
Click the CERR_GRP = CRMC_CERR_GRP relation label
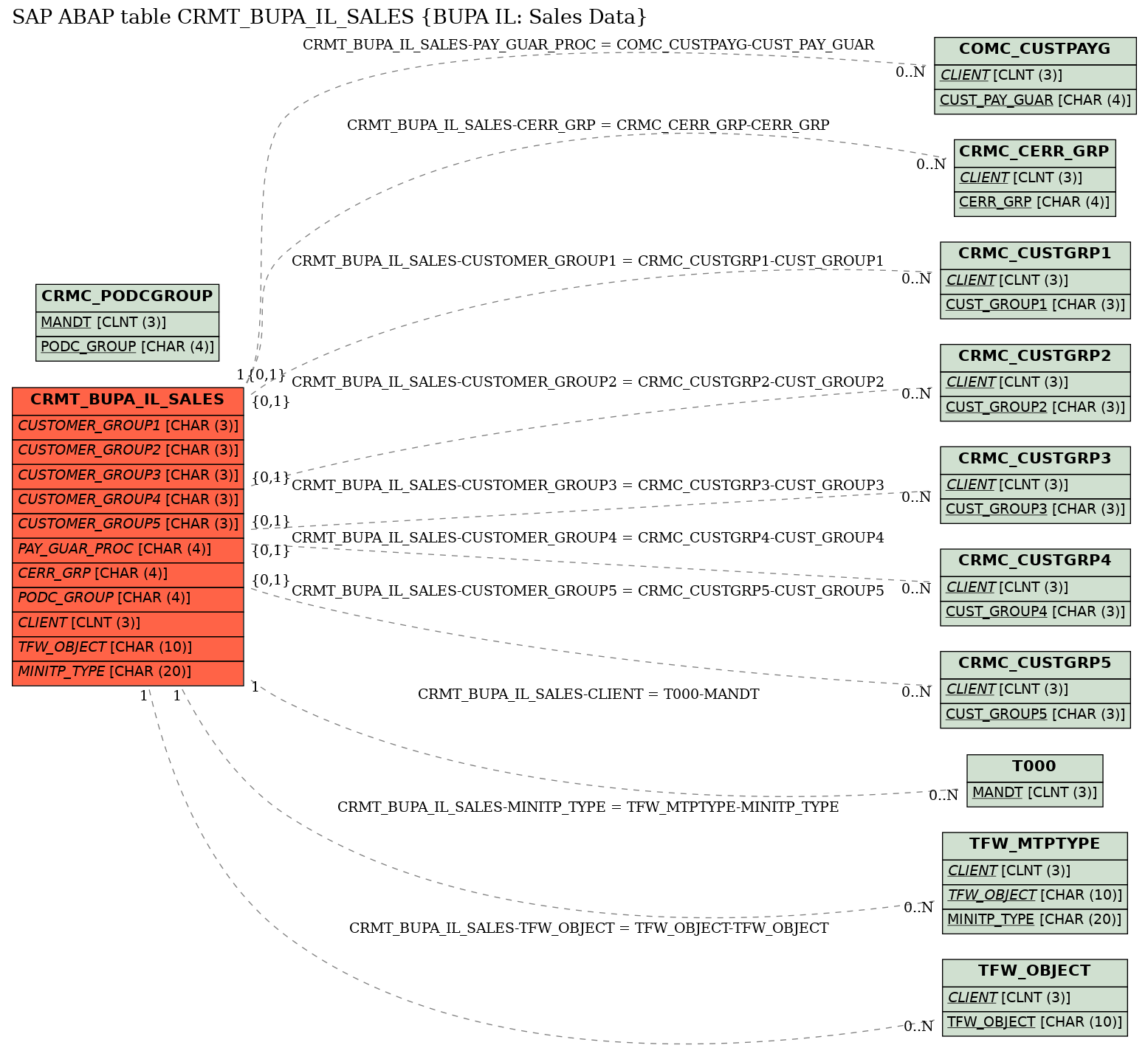coord(588,125)
